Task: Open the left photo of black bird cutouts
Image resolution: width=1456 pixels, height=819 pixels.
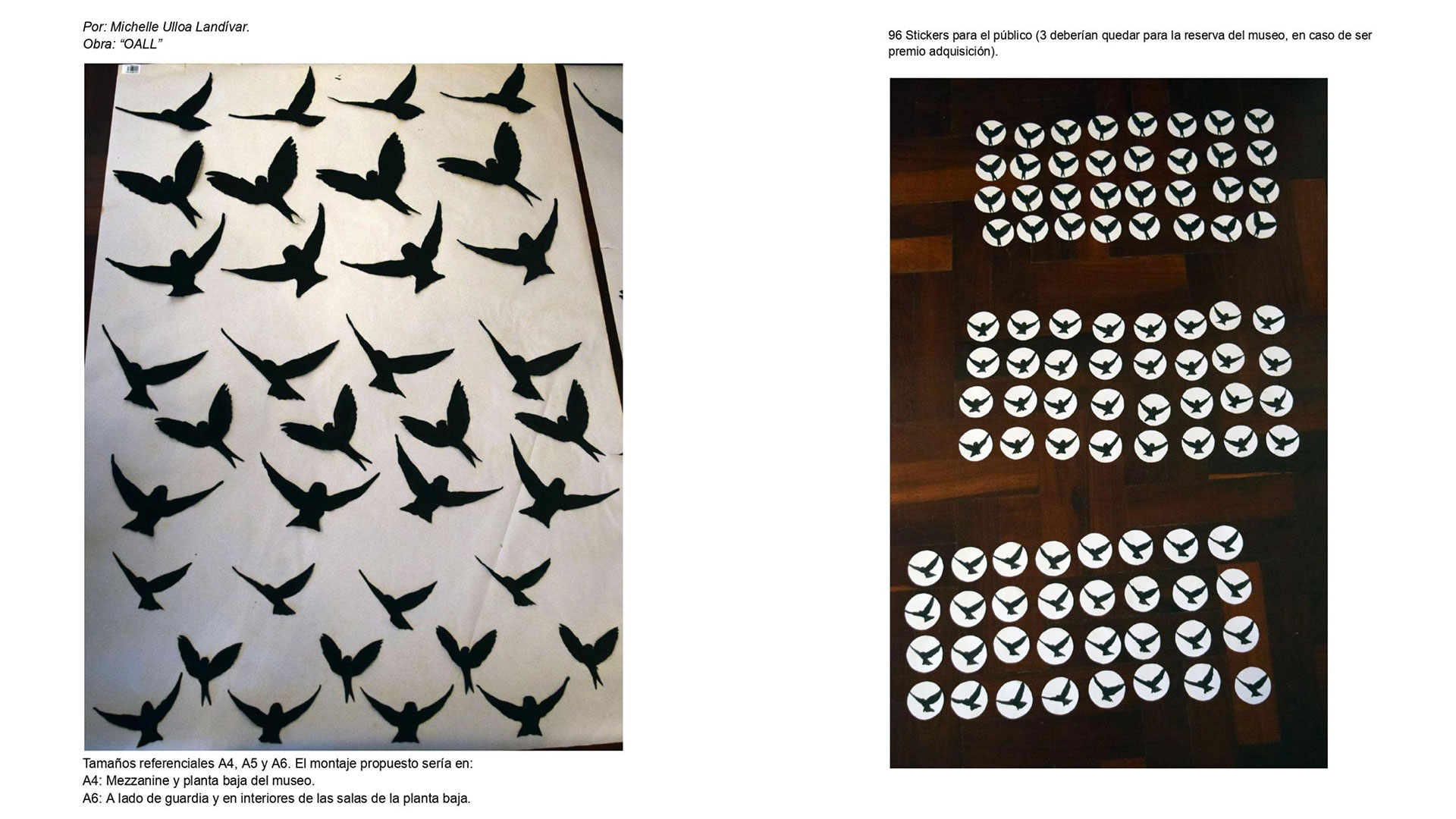Action: click(353, 407)
